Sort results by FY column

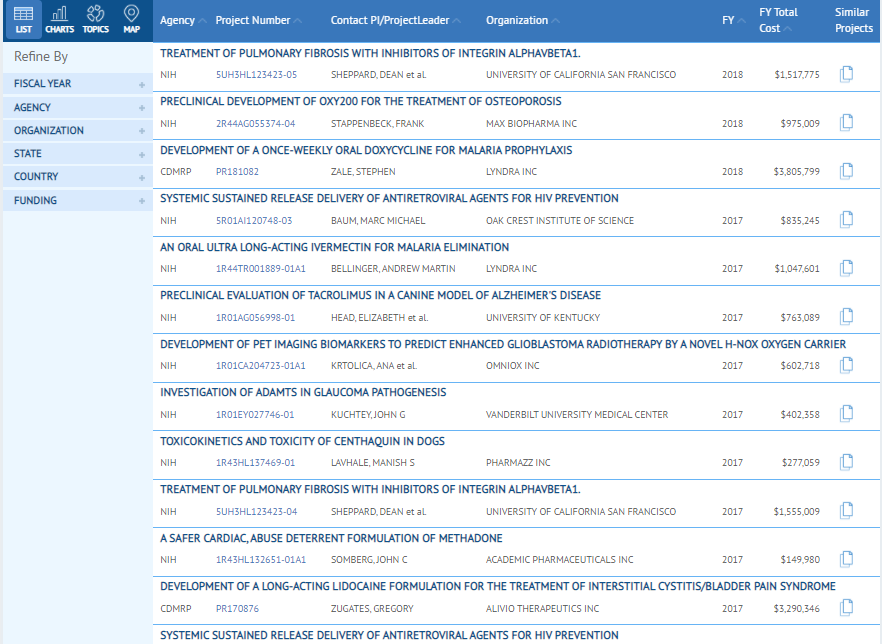point(734,20)
